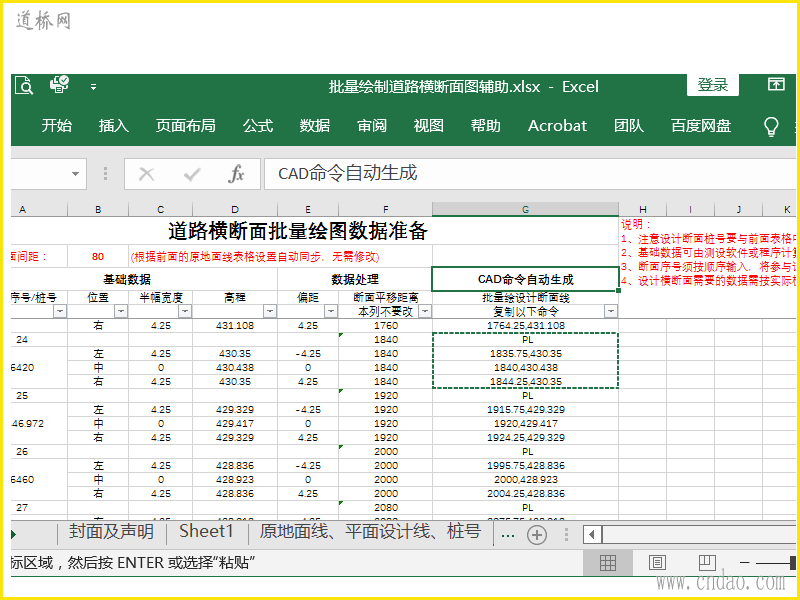Screen dimensions: 800x600
Task: Open the Customize Quick Access Toolbar arrow
Action: tap(93, 87)
